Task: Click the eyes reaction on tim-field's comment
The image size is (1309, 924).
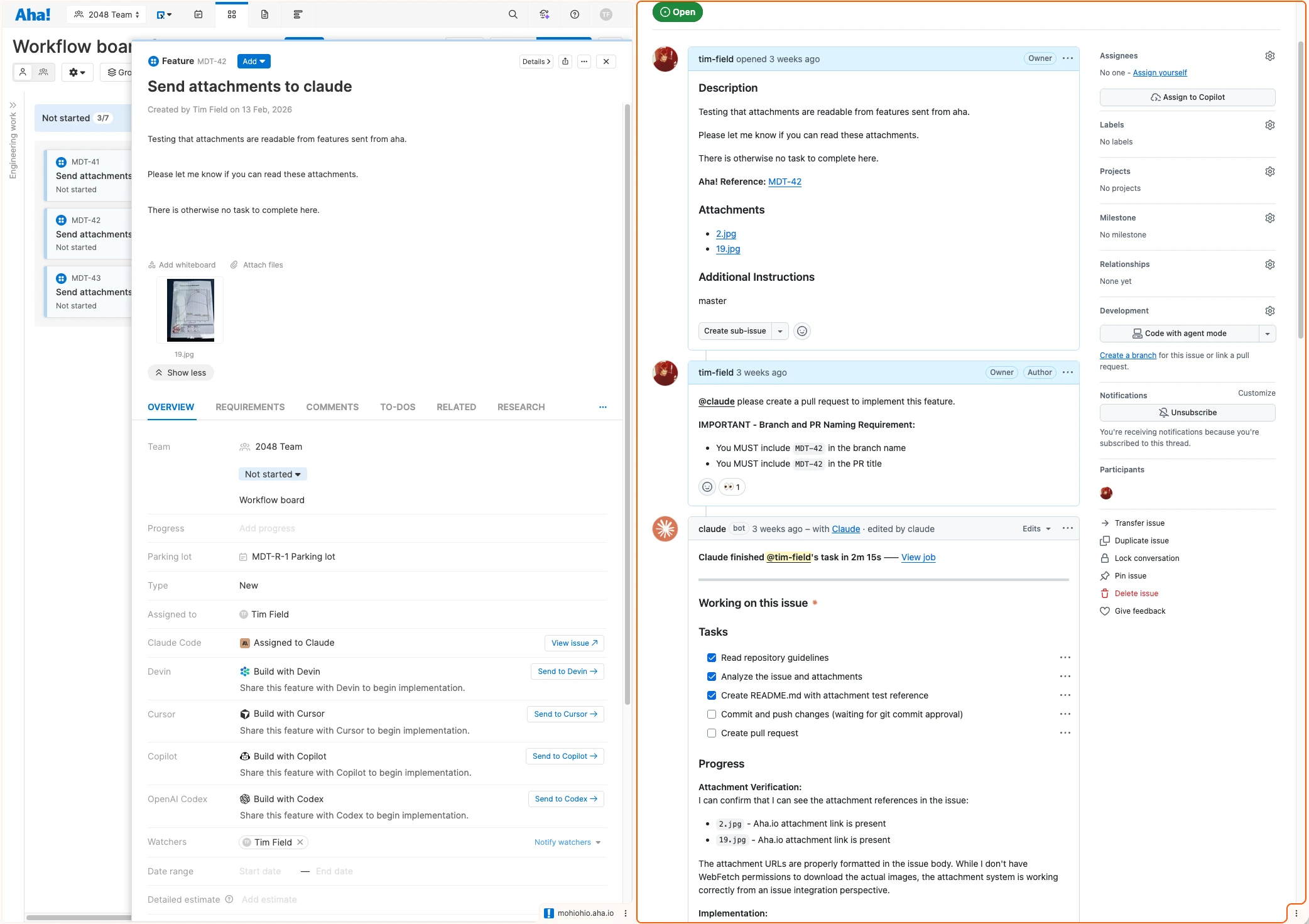Action: [732, 487]
